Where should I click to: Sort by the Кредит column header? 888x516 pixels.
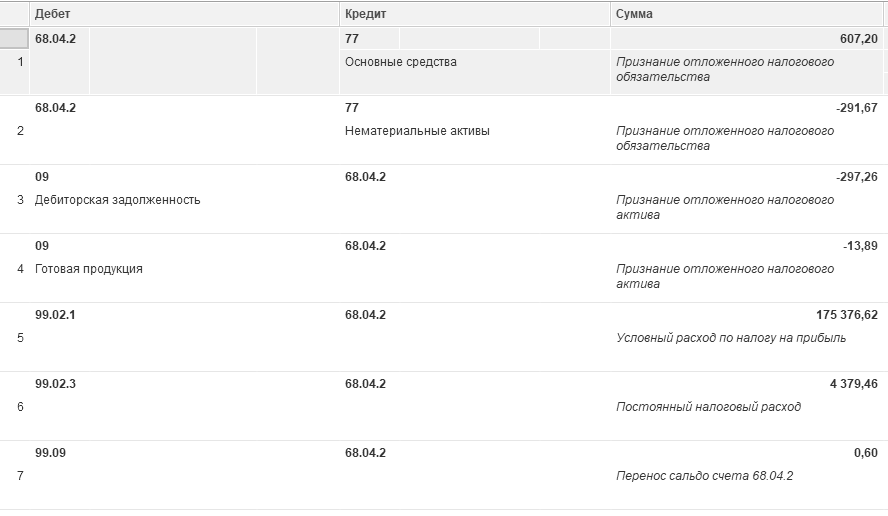click(x=475, y=14)
